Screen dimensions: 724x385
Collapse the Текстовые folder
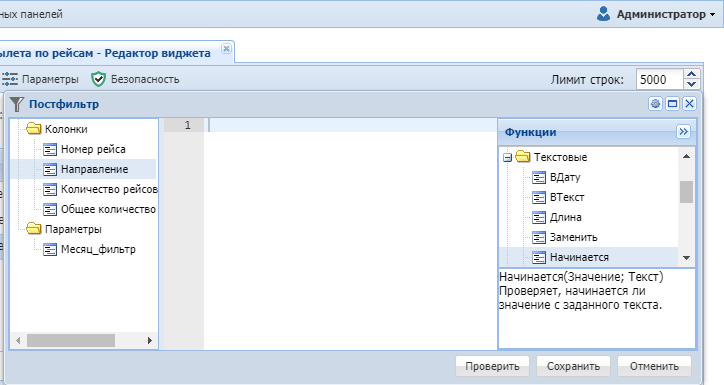point(507,157)
